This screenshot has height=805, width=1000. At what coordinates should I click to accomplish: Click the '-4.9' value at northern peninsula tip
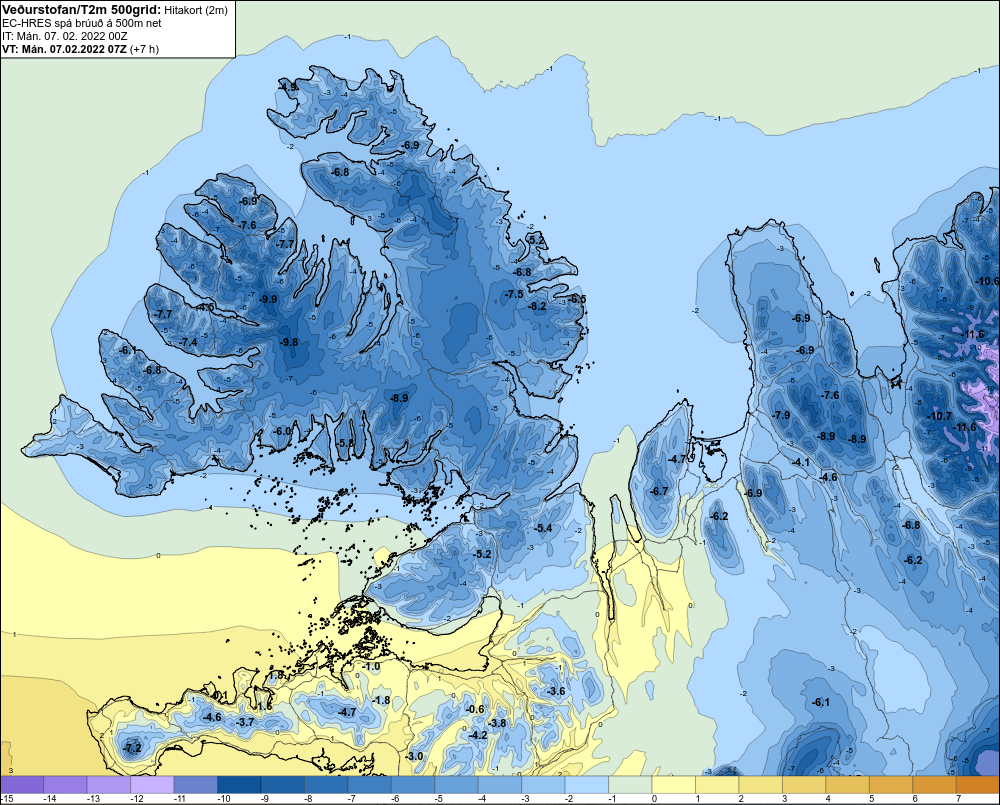point(289,87)
